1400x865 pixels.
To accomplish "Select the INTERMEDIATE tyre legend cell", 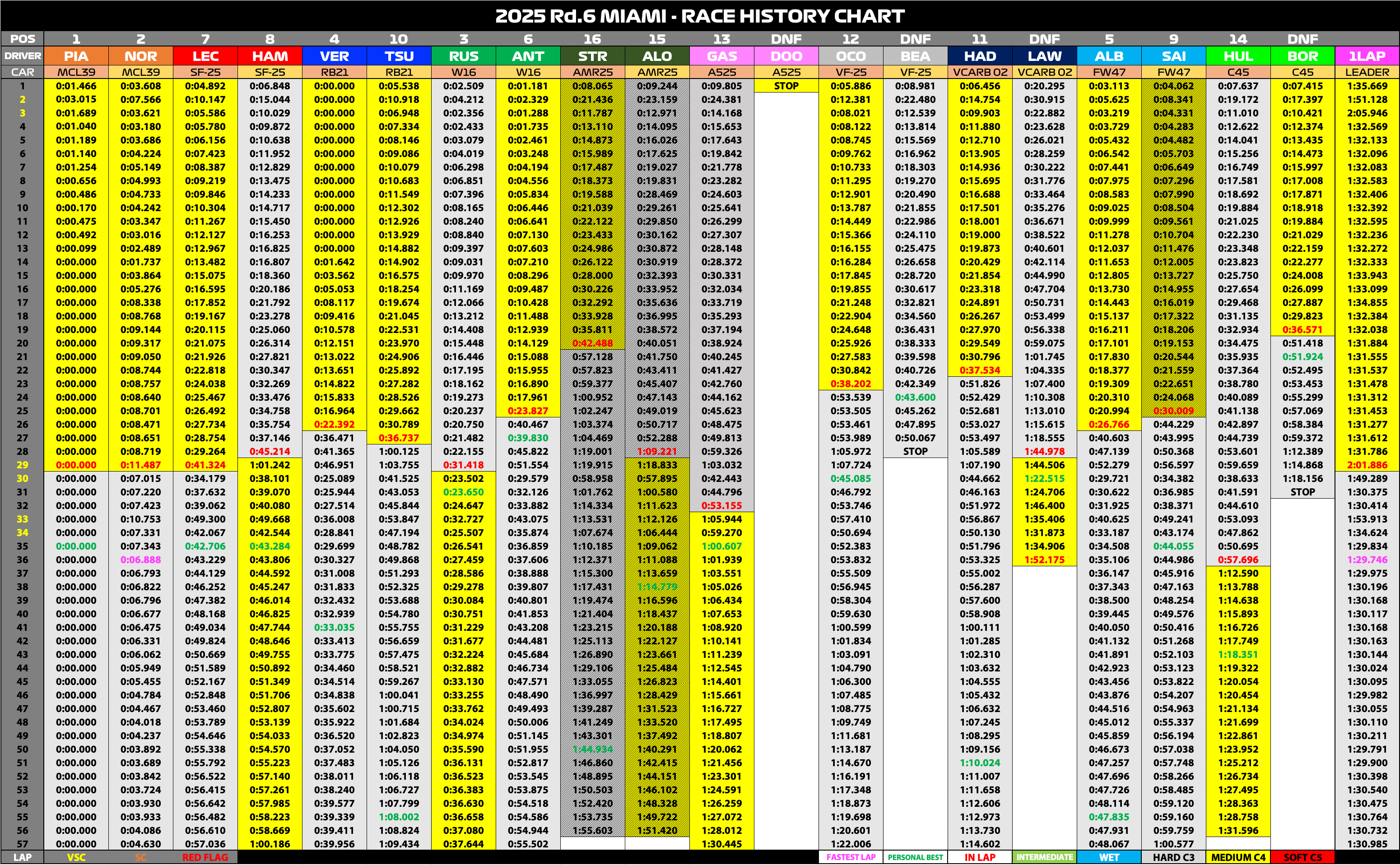I will click(x=1045, y=857).
